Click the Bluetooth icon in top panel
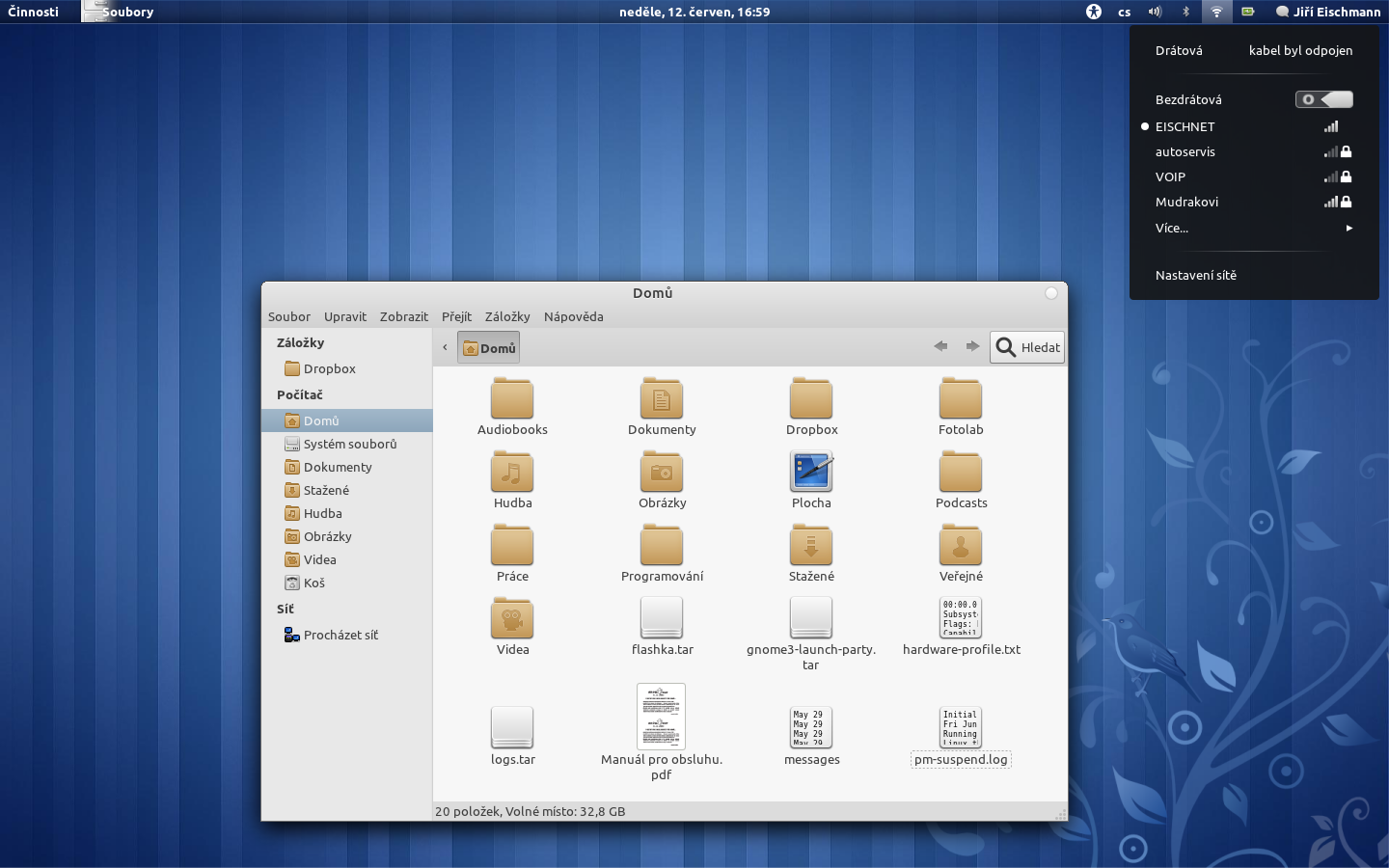This screenshot has width=1389, height=868. 1185,12
